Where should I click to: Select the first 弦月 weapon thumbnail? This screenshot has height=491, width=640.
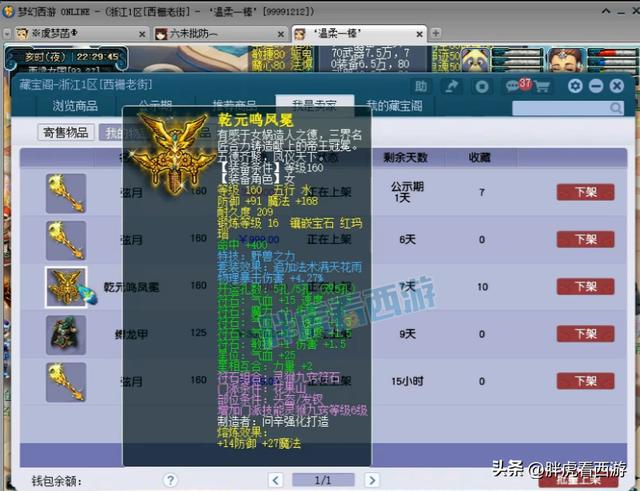(x=66, y=193)
